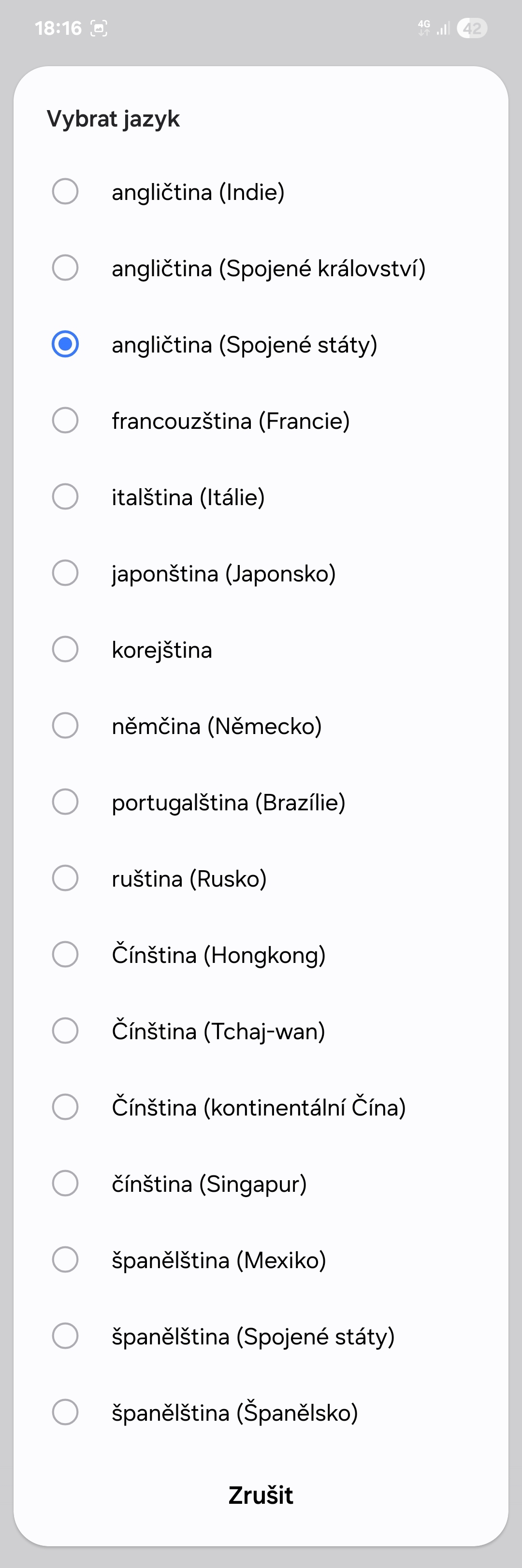The image size is (522, 1568).
Task: Choose portugalština (Brazílie) language
Action: click(65, 802)
